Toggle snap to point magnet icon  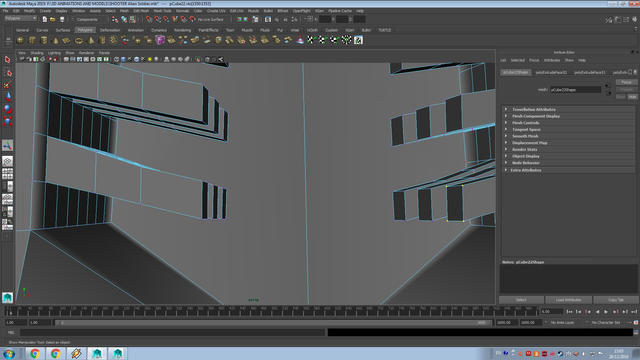166,19
